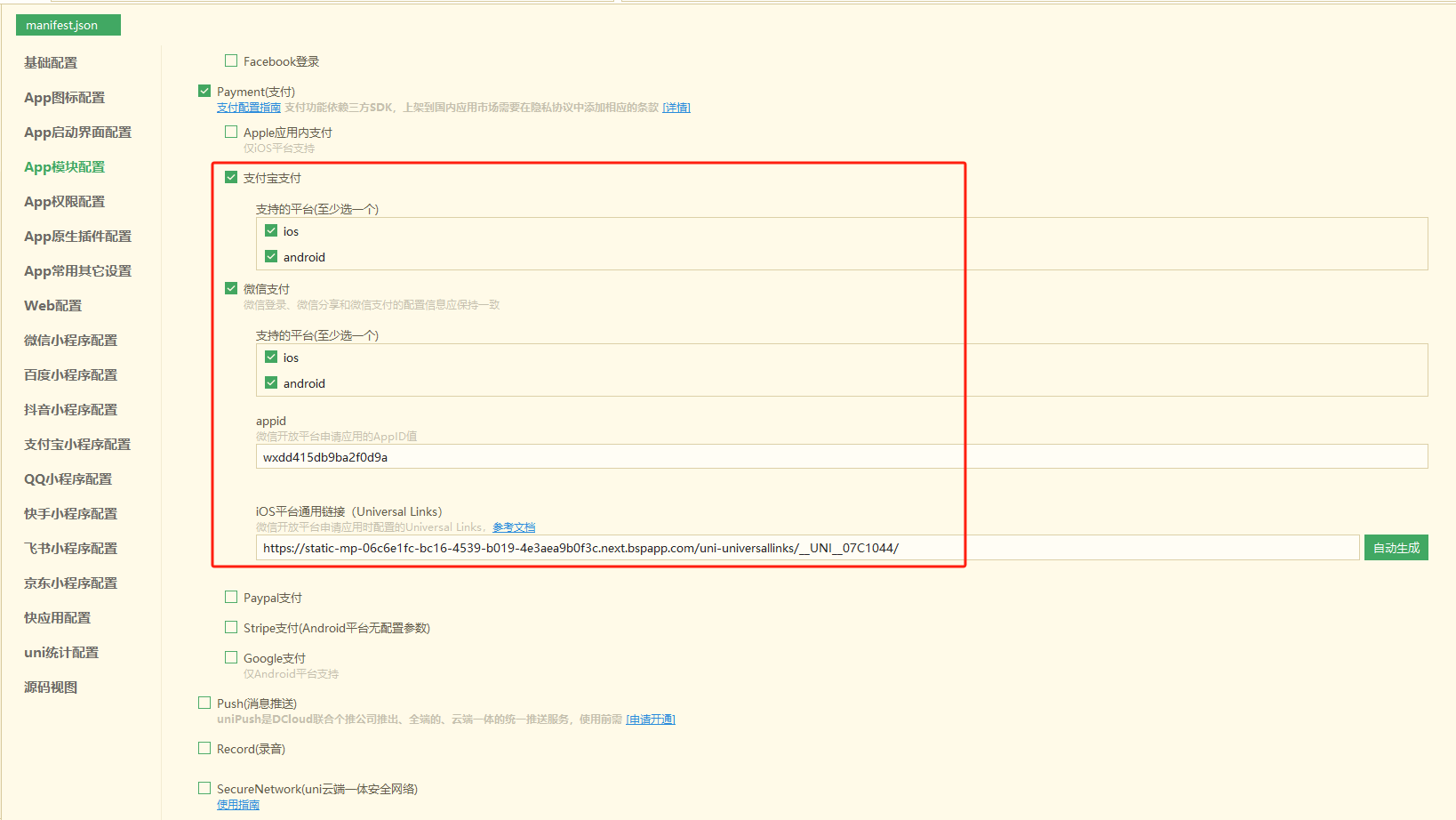Tick the Google支付 checkbox

231,657
